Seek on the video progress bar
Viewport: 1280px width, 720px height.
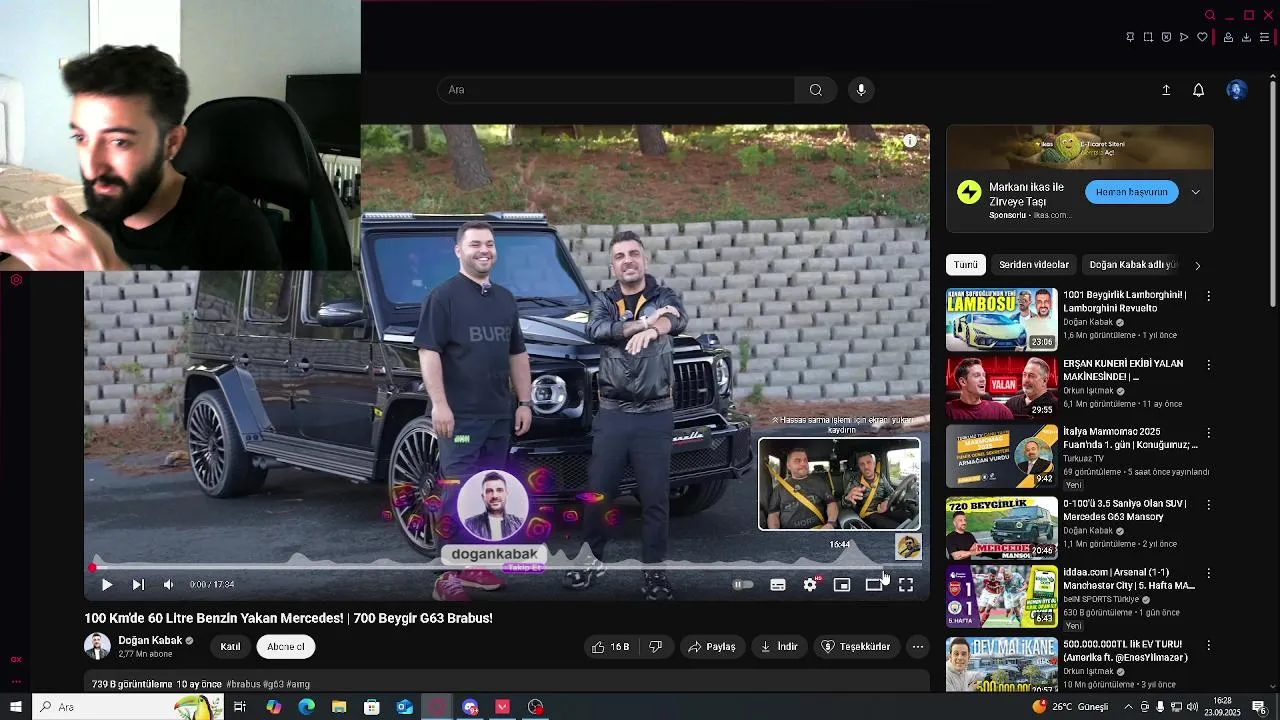coord(505,567)
